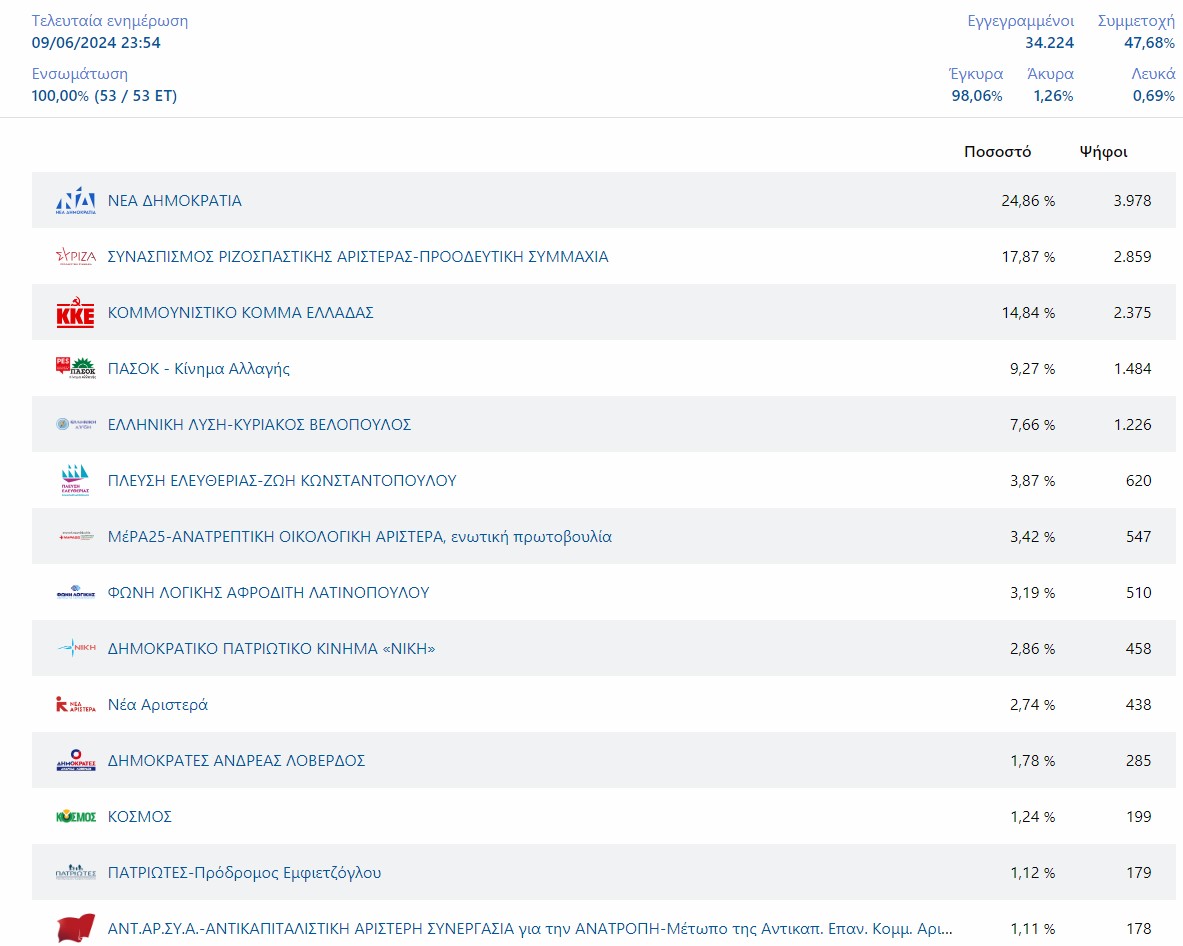1183x946 pixels.
Task: Open the ΚΟΣΜΟΣ party link
Action: [x=140, y=816]
